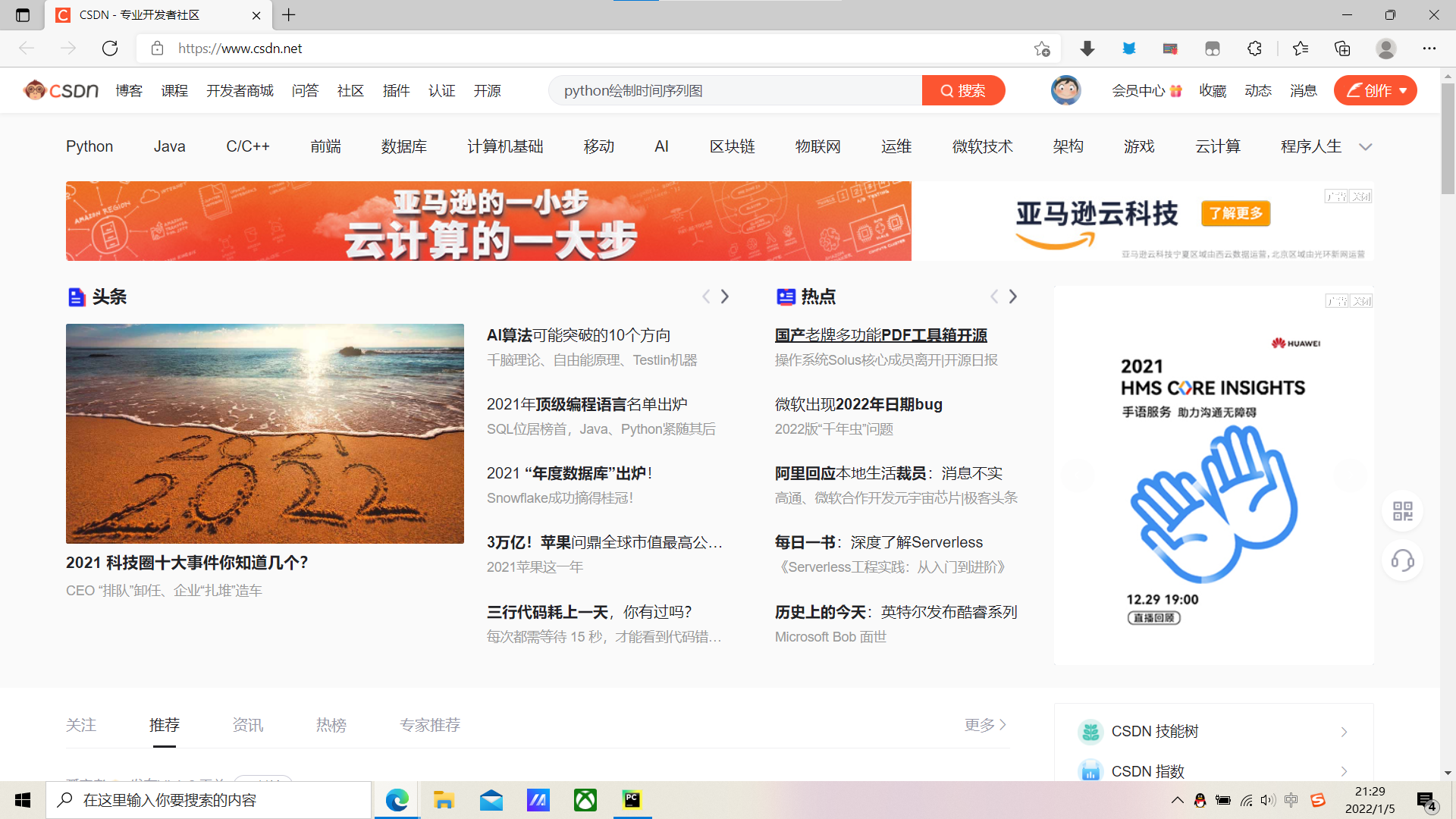Image resolution: width=1456 pixels, height=819 pixels.
Task: Open 开发者商城 menu item
Action: point(240,91)
